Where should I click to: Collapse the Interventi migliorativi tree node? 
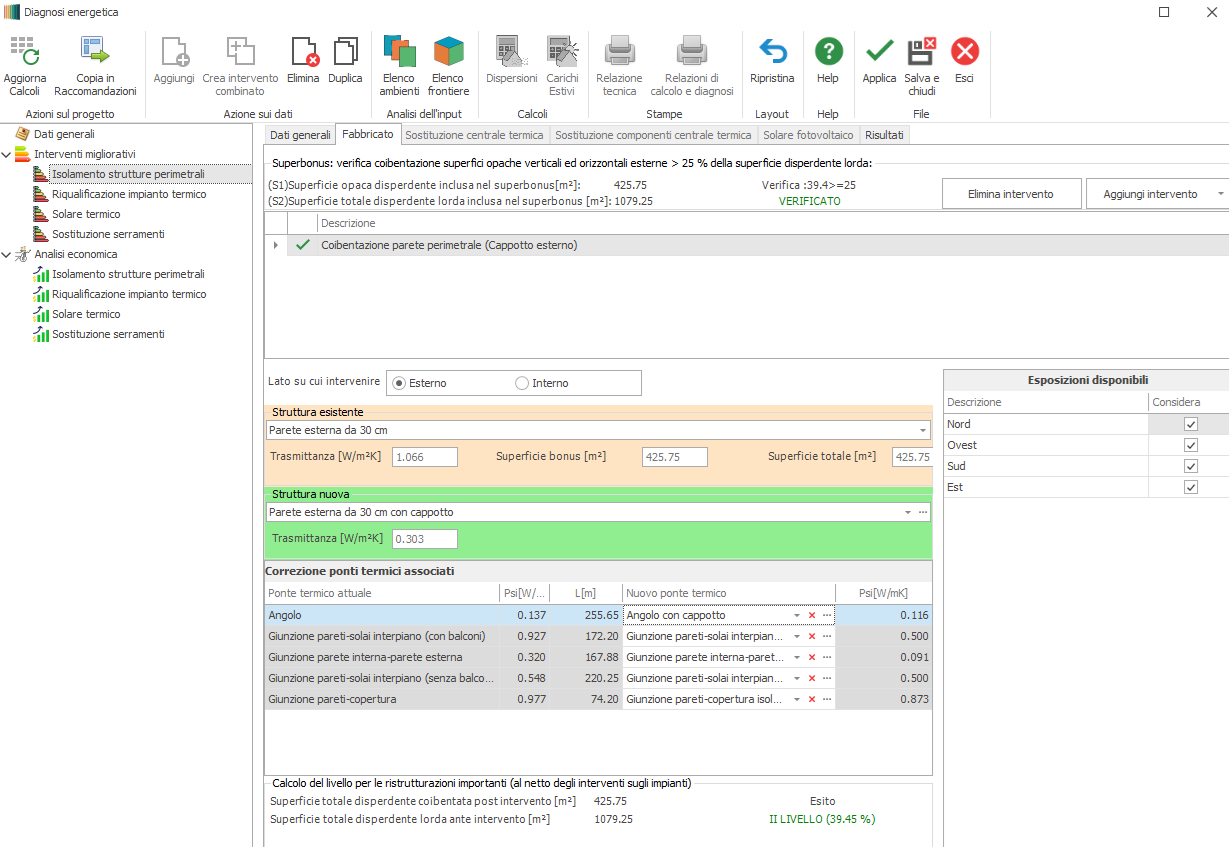click(8, 154)
